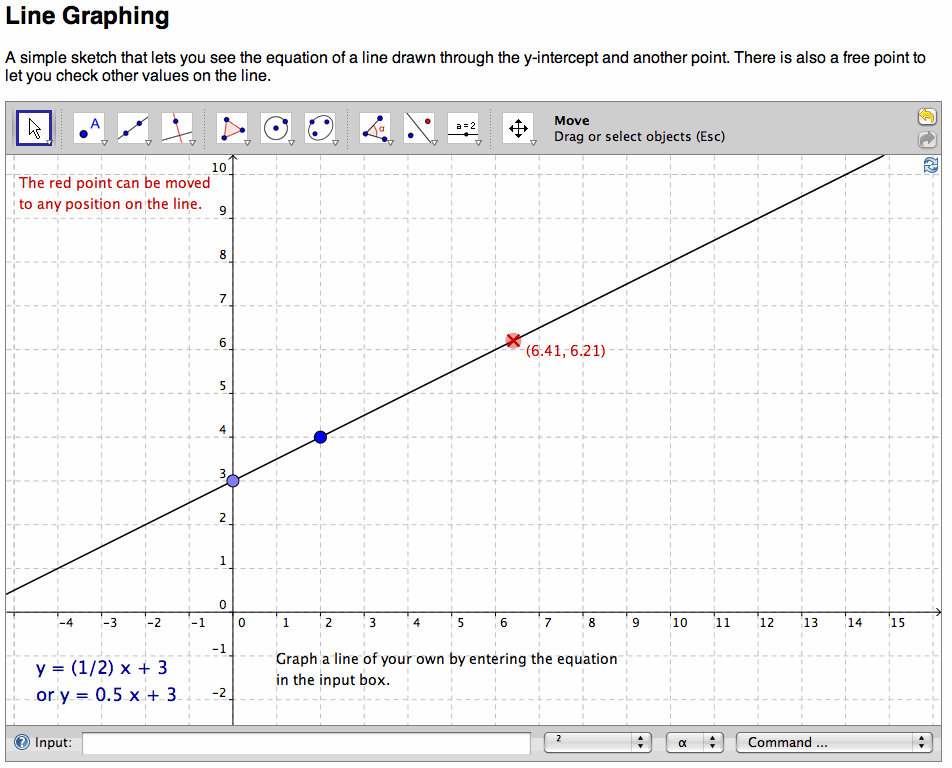Select the Perpendicular Line tool
Viewport: 952px width, 768px height.
point(179,127)
